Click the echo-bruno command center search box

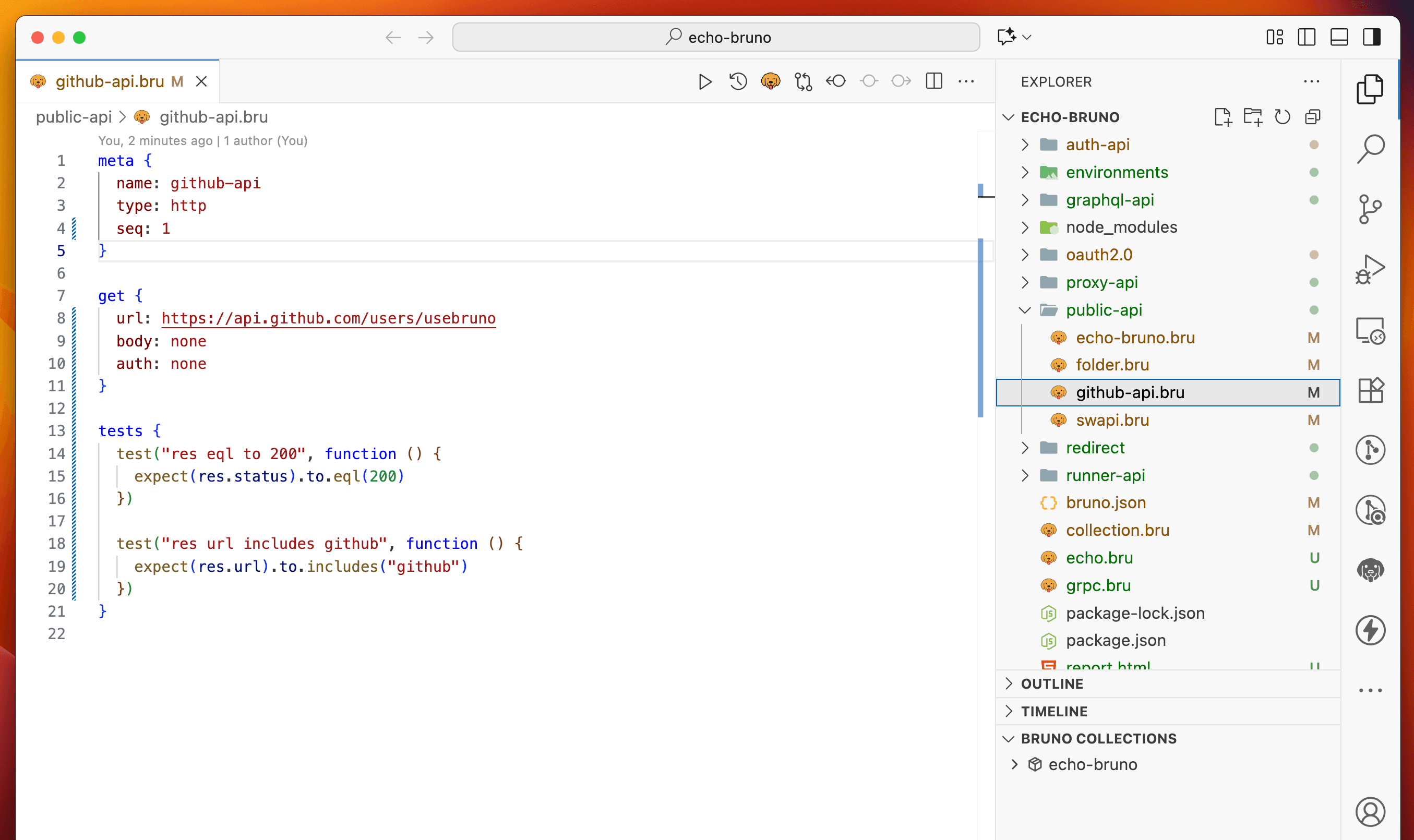(716, 37)
